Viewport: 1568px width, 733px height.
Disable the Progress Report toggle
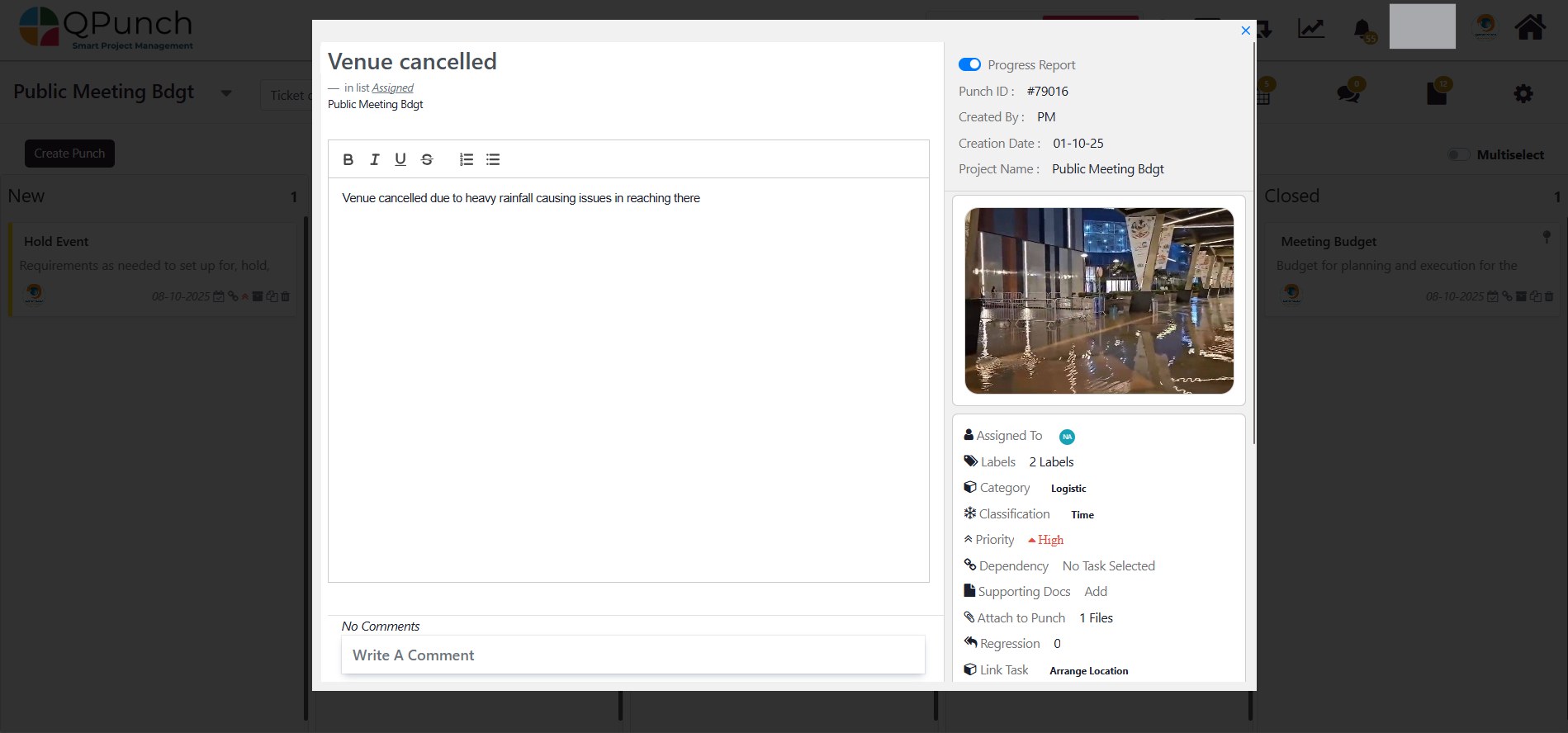coord(969,64)
